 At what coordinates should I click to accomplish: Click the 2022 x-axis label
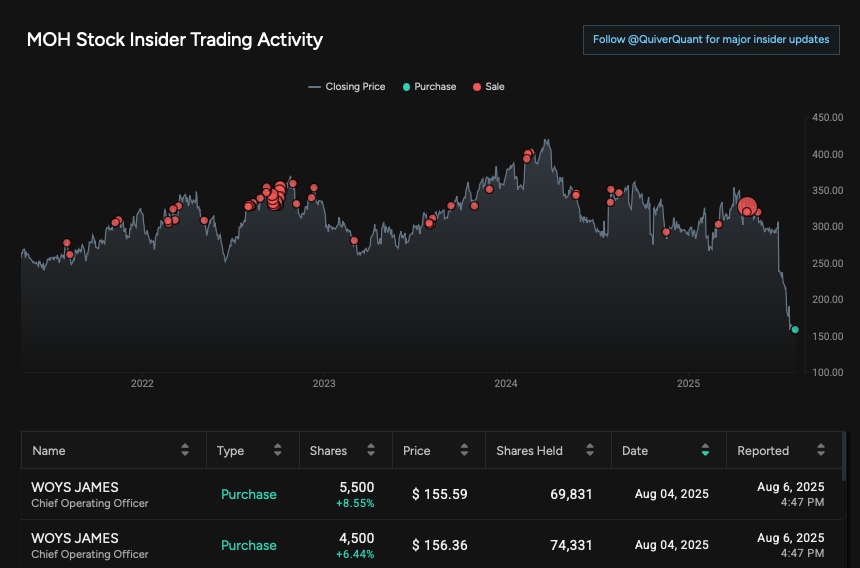pyautogui.click(x=142, y=383)
